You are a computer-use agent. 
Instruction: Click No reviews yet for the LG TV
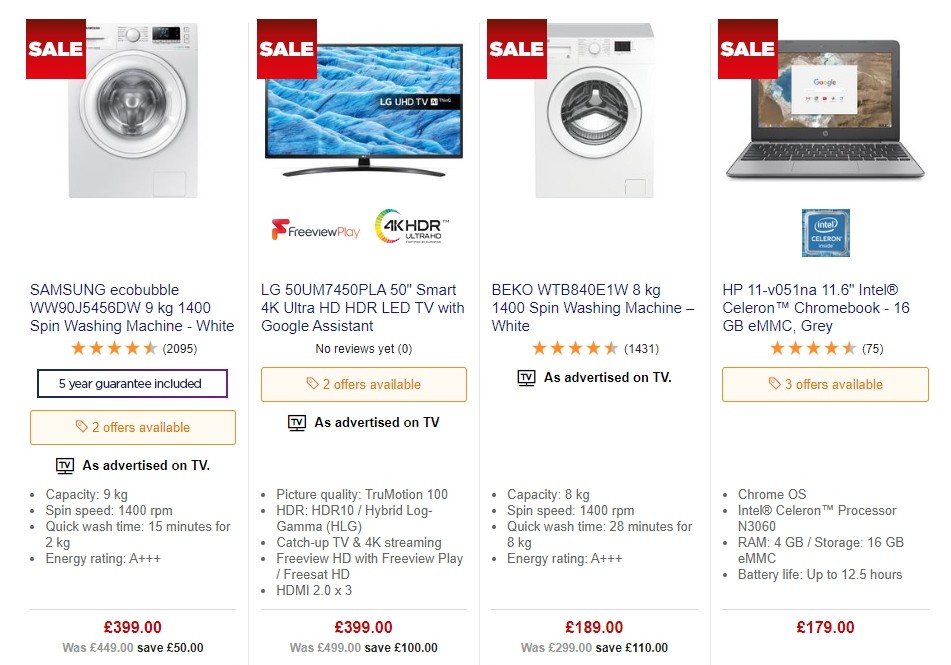click(362, 348)
